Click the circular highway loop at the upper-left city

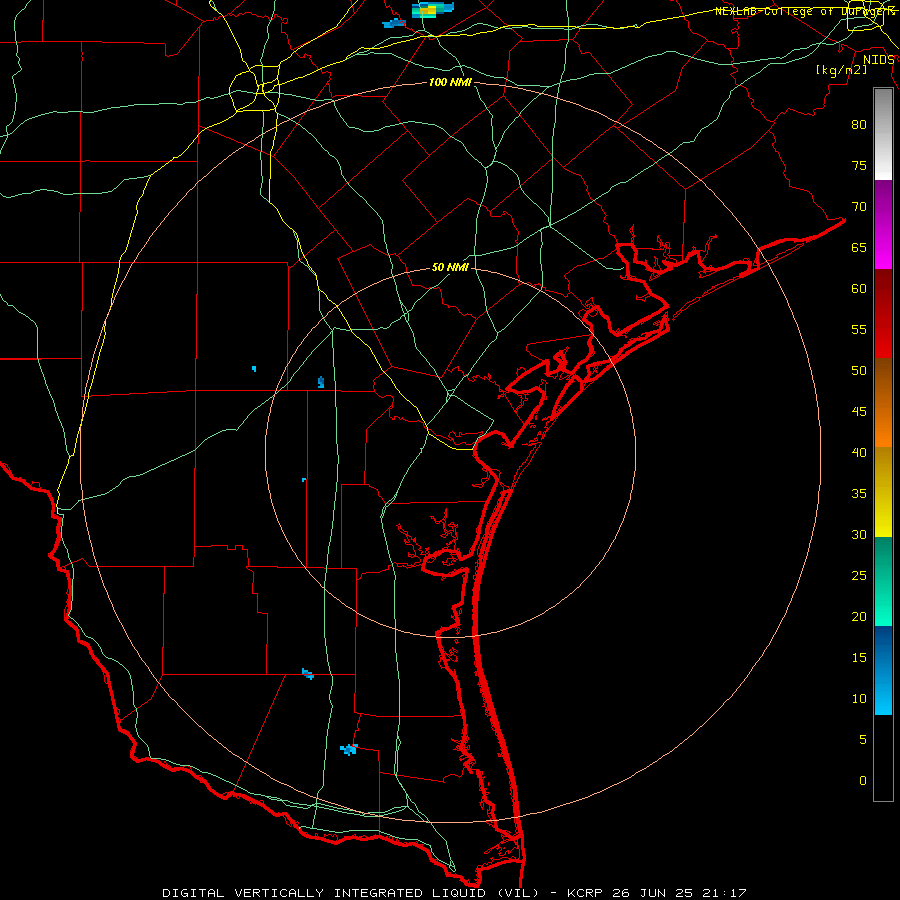254,88
